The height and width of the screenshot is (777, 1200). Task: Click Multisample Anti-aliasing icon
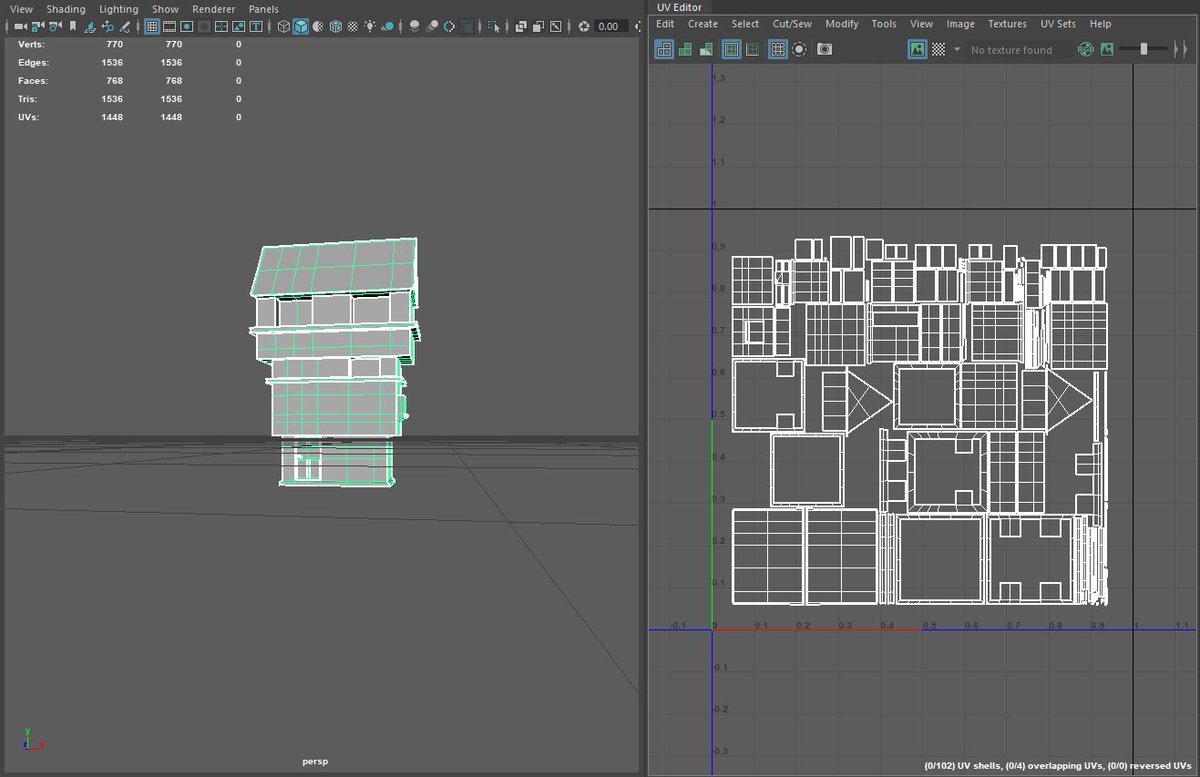[449, 26]
